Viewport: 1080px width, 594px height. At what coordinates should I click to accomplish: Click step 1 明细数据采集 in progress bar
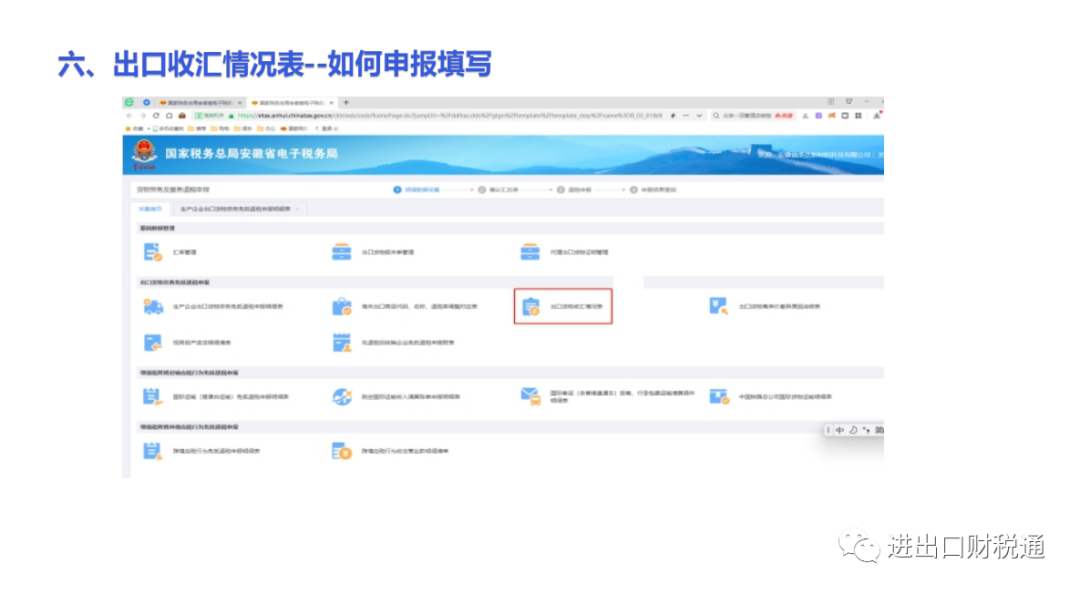coord(416,190)
